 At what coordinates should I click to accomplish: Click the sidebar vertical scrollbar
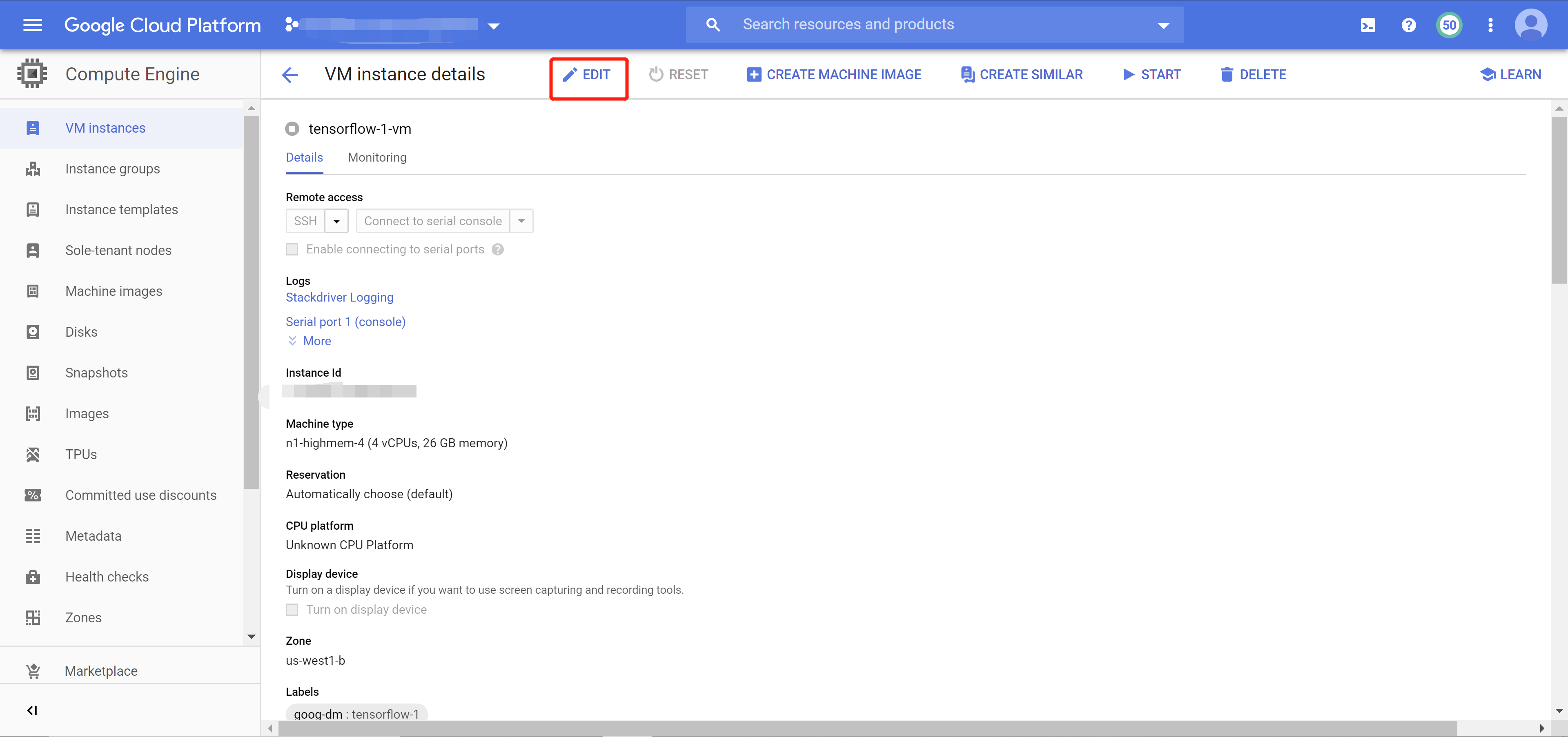252,303
